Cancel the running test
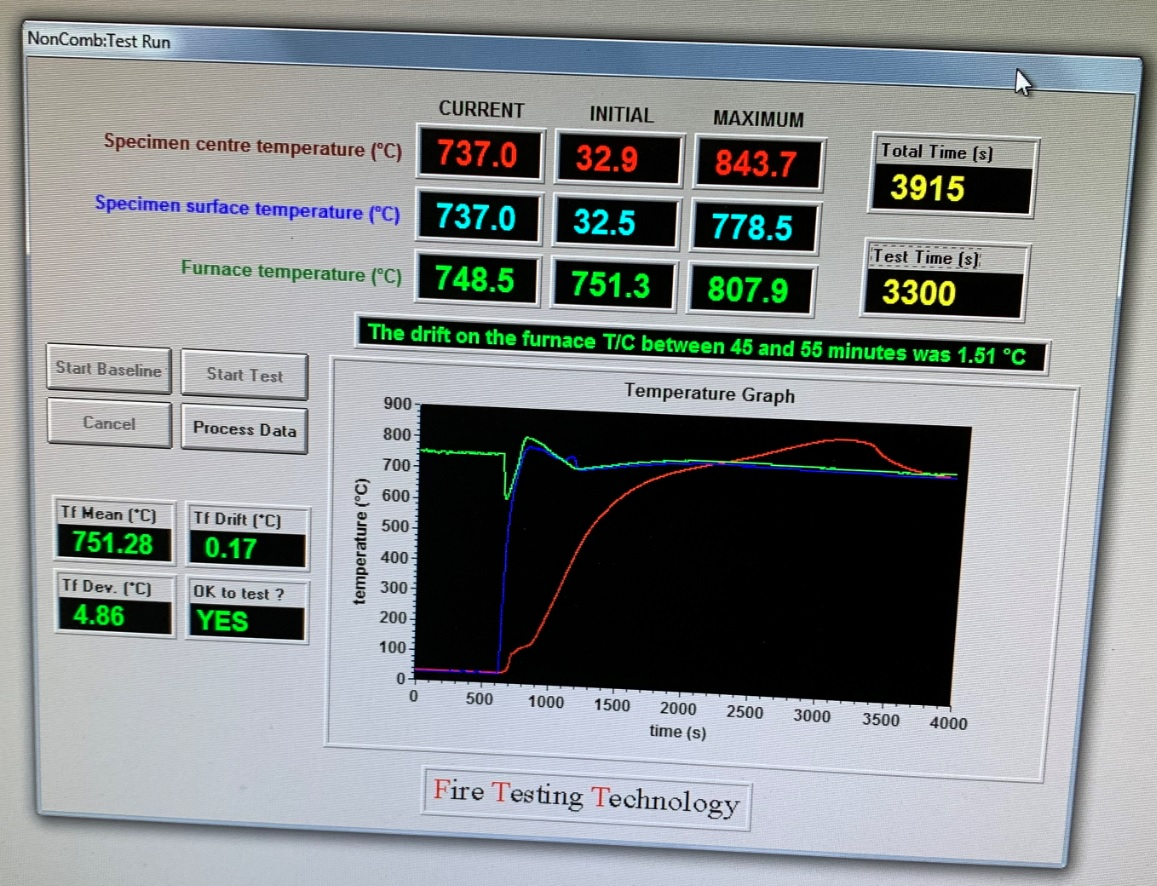 [x=108, y=423]
